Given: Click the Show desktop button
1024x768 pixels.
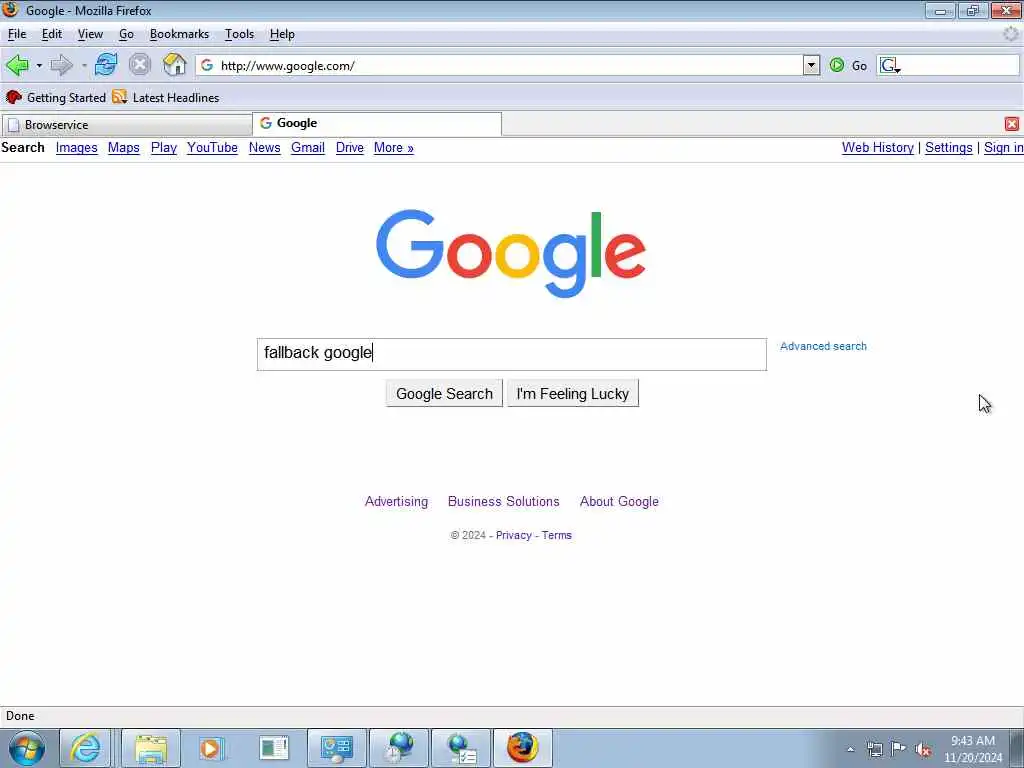Looking at the screenshot, I should point(1017,748).
